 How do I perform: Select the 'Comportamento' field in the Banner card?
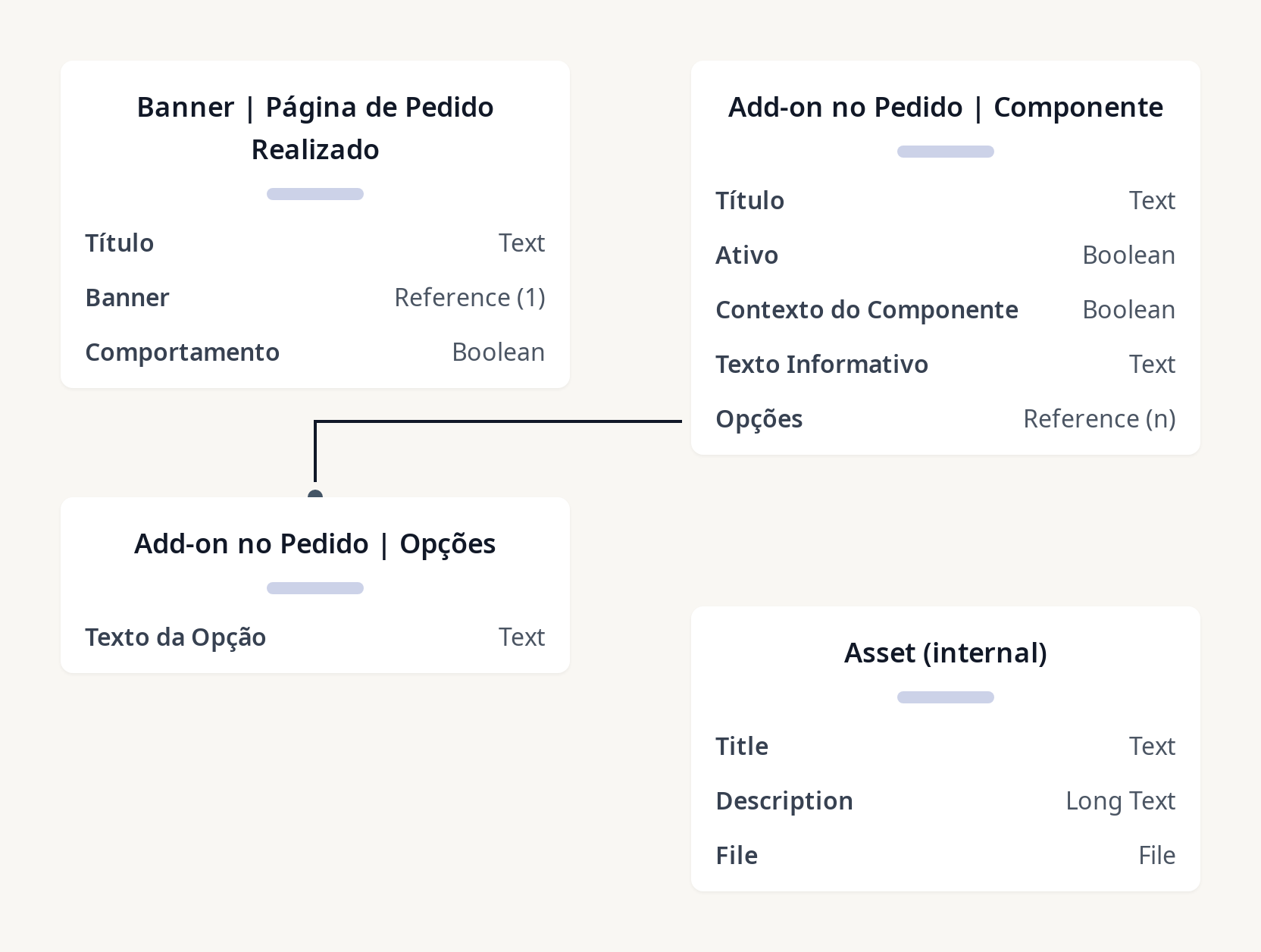182,352
